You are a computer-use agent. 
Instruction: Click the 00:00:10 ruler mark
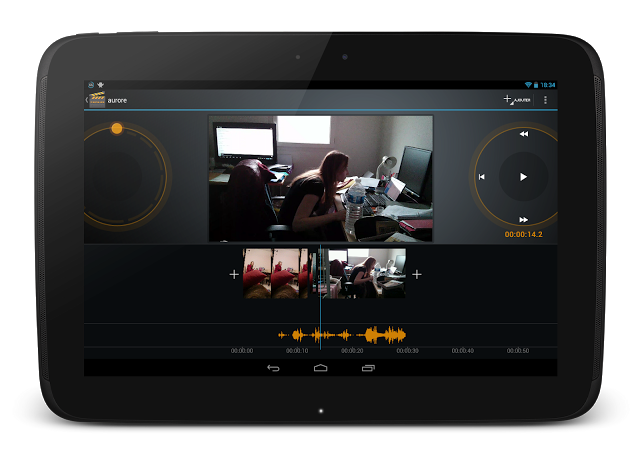pyautogui.click(x=297, y=351)
